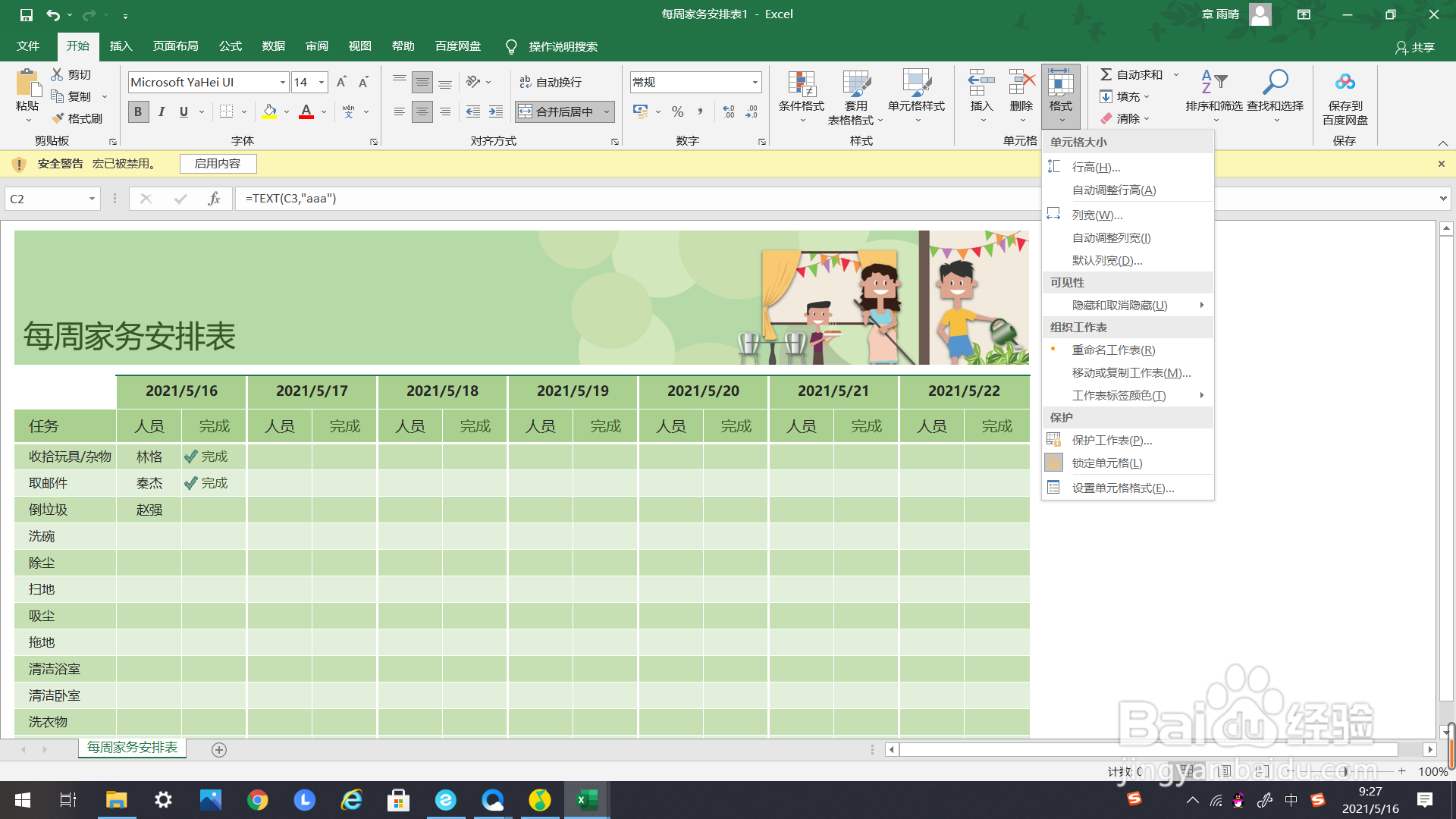Click the Find and Select magnifier icon

pyautogui.click(x=1275, y=82)
